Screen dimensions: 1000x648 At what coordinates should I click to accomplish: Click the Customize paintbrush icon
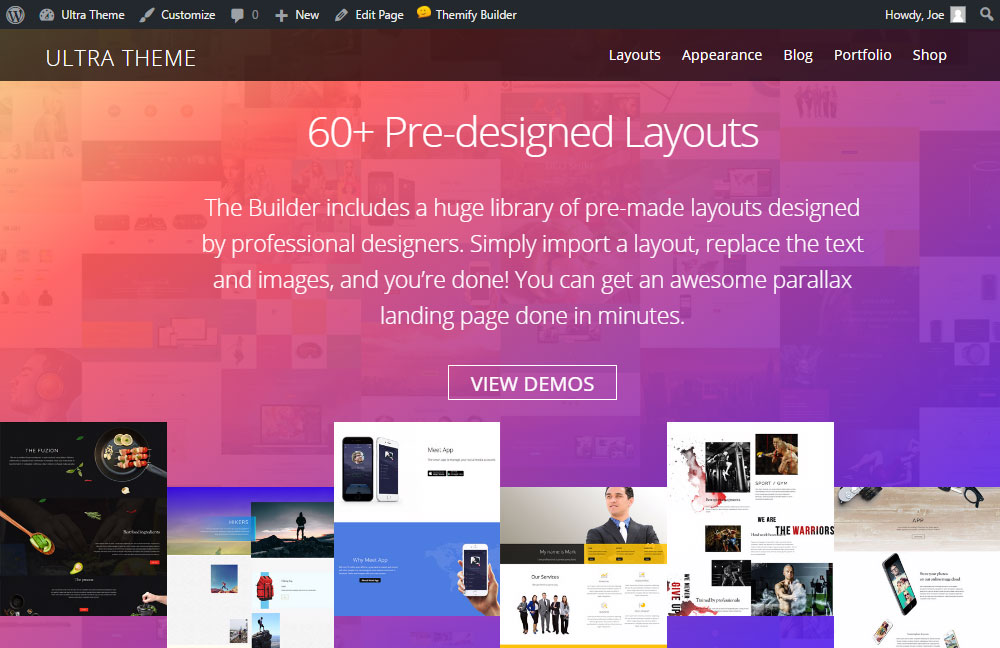147,15
